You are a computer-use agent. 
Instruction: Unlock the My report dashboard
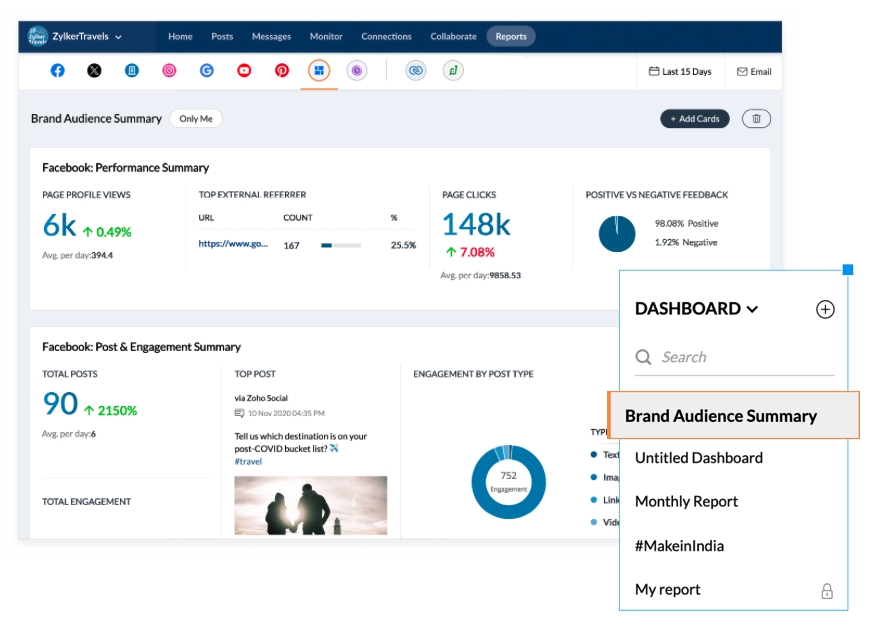pos(827,591)
